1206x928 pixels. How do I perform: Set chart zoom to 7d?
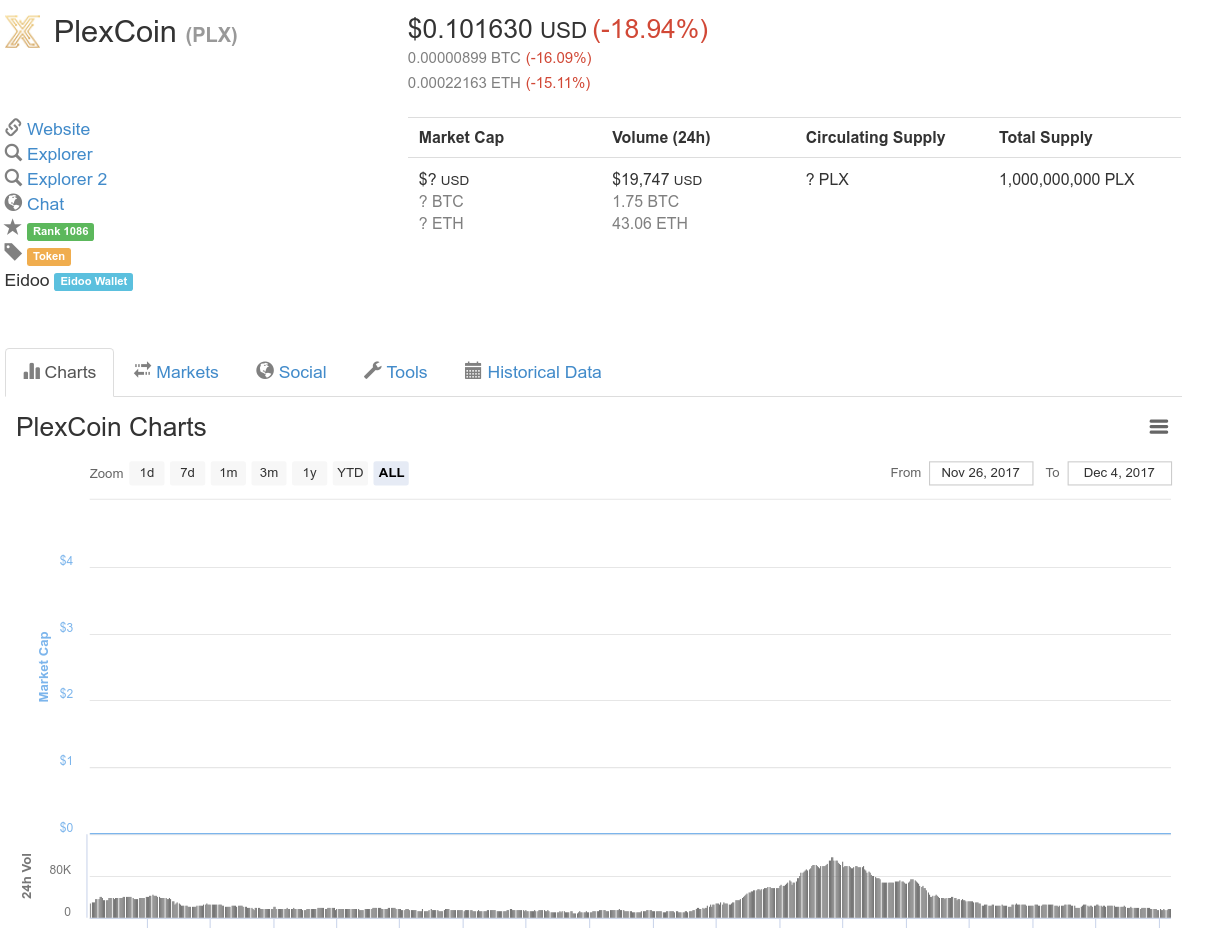tap(187, 473)
